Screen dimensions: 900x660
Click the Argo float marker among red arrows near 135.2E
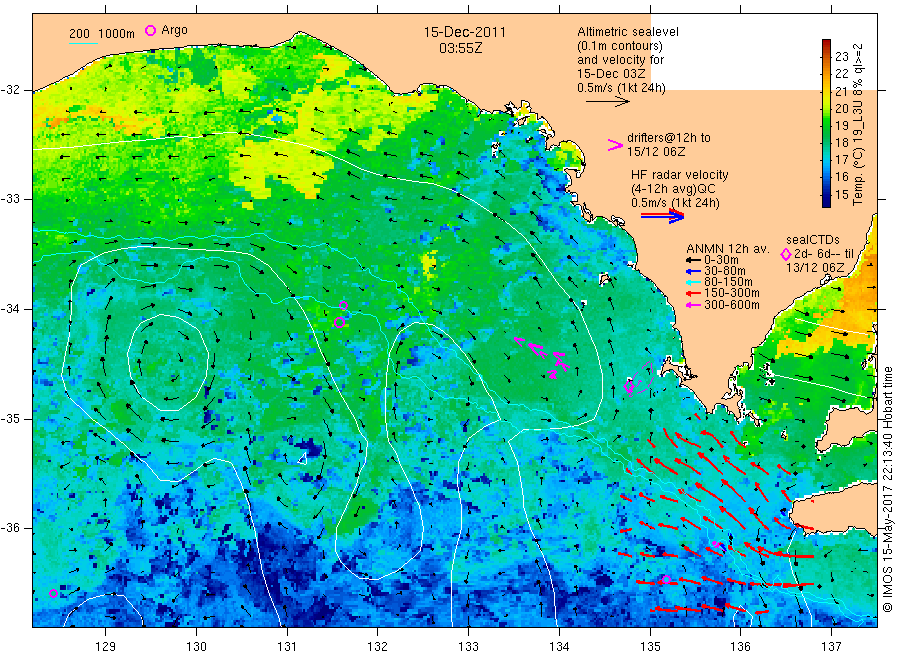pyautogui.click(x=666, y=580)
